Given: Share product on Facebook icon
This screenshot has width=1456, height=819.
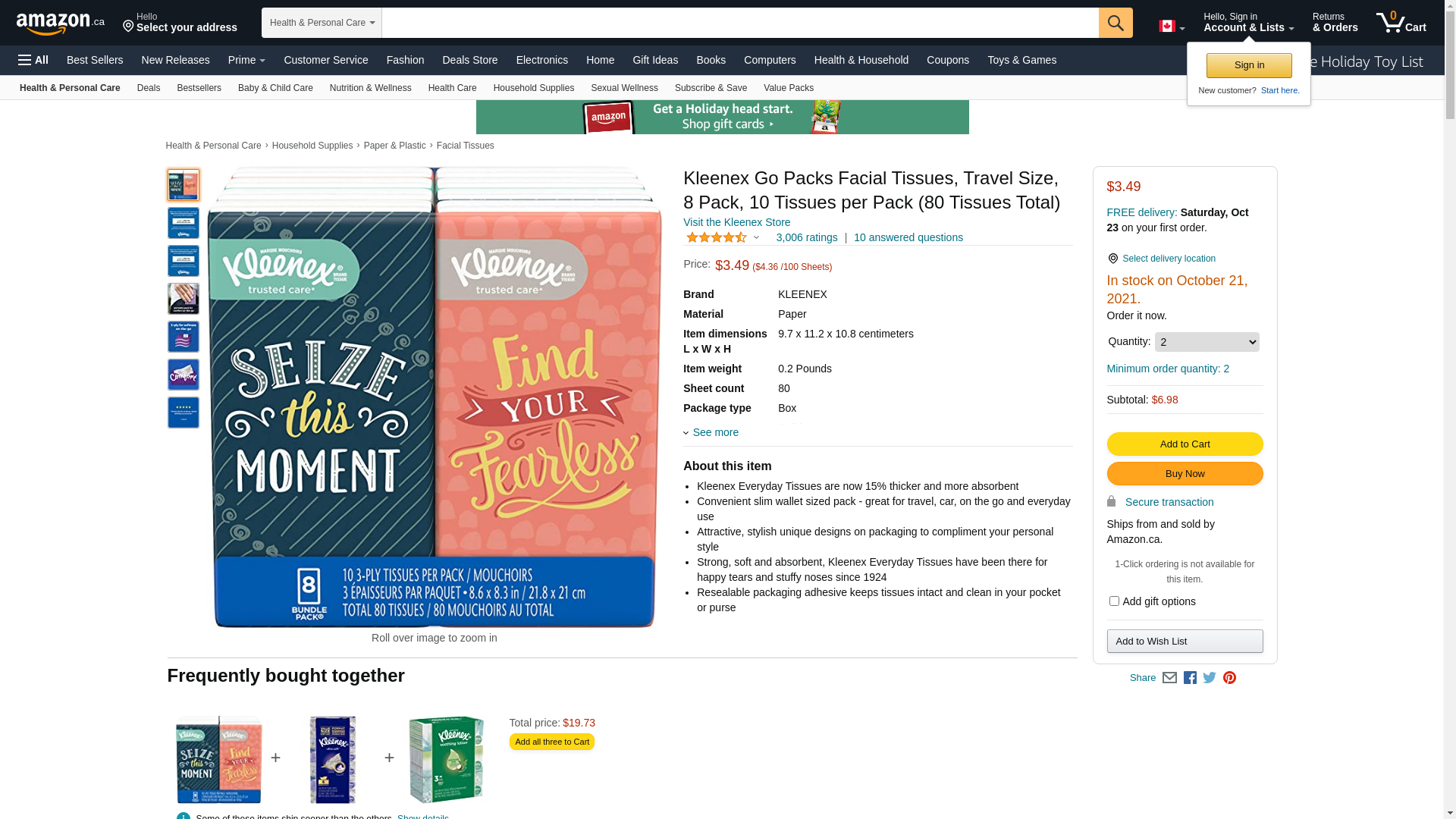Looking at the screenshot, I should [1190, 678].
